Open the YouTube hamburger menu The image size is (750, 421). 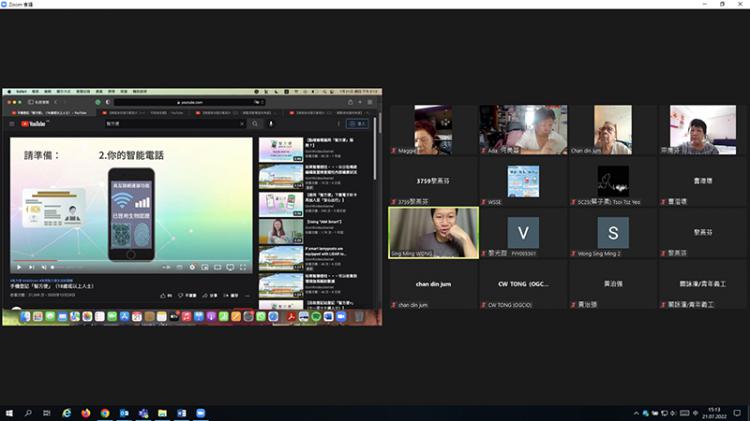10,124
